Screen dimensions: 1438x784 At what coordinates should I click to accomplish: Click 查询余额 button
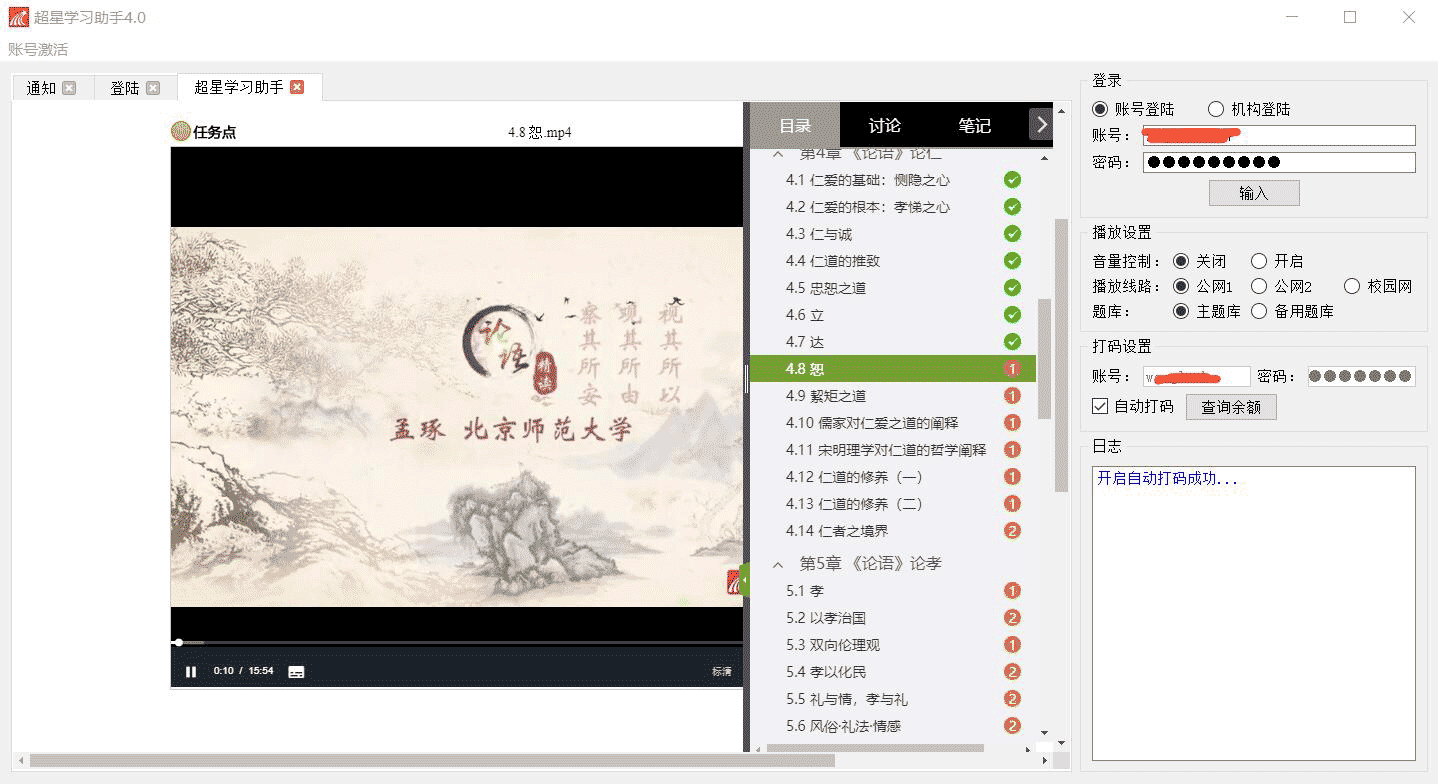point(1231,407)
